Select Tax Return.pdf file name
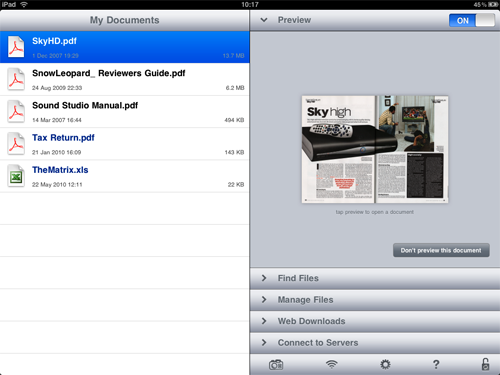This screenshot has height=375, width=500. [x=63, y=138]
